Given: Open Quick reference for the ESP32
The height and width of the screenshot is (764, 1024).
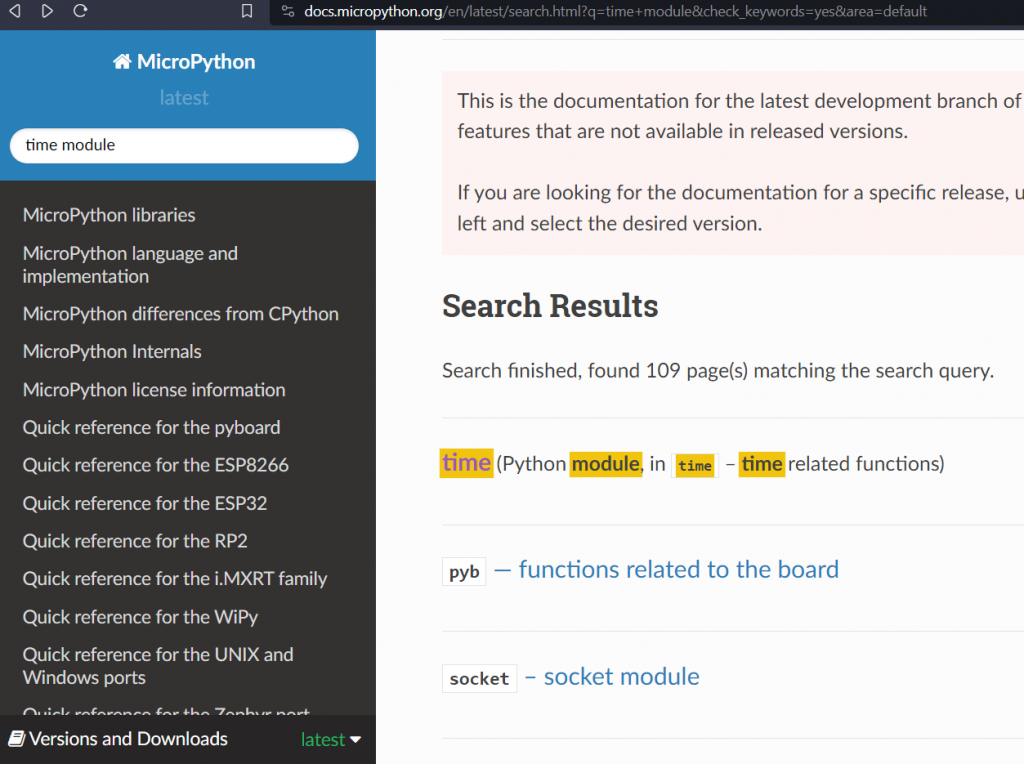Looking at the screenshot, I should (x=145, y=503).
